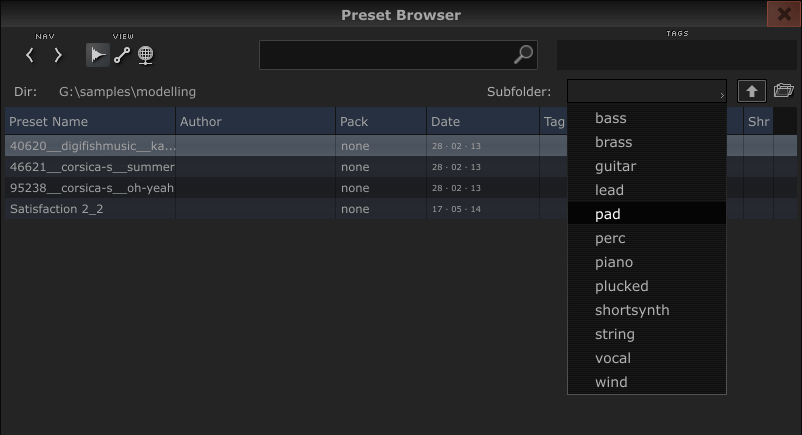Open the folder browse icon
Image resolution: width=802 pixels, height=435 pixels.
[x=784, y=91]
